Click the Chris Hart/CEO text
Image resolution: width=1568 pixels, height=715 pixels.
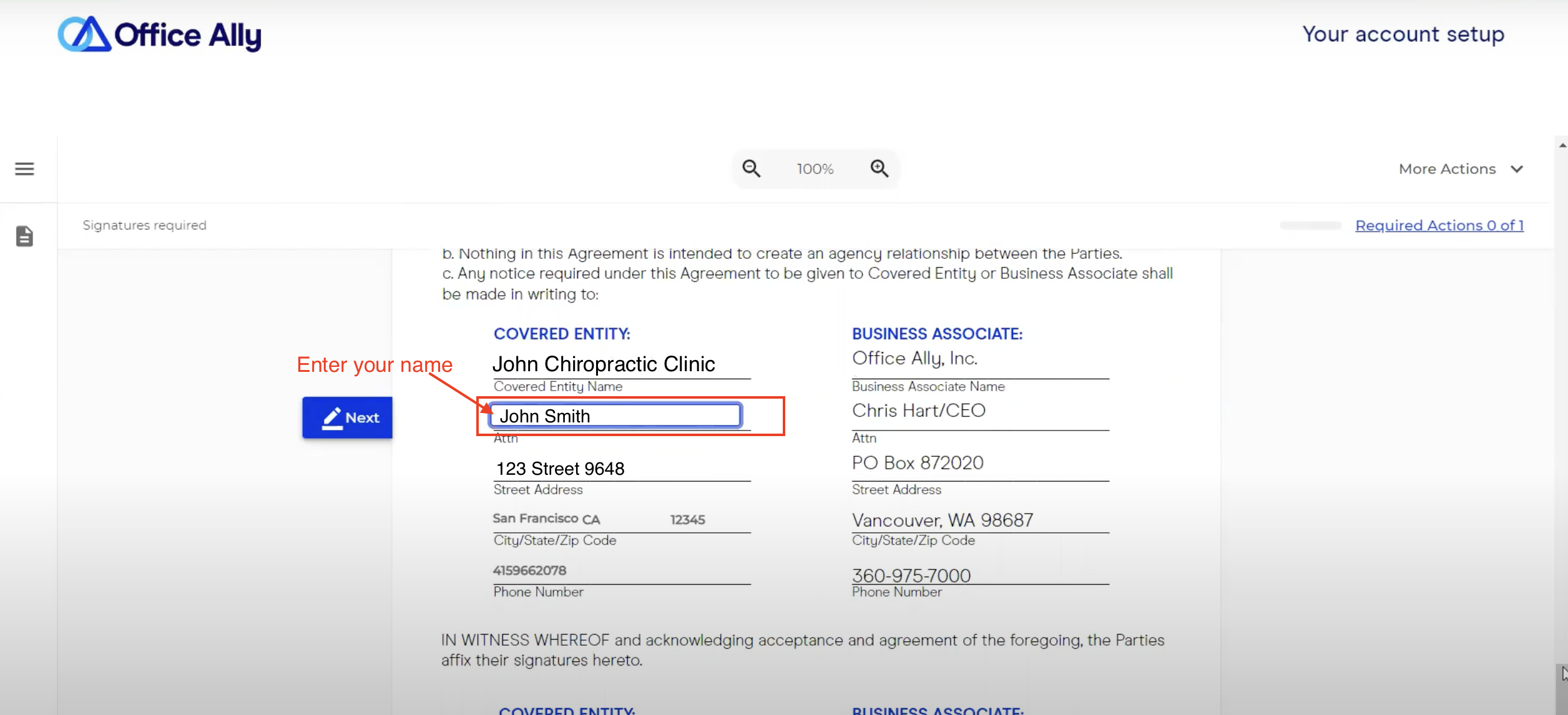[919, 411]
